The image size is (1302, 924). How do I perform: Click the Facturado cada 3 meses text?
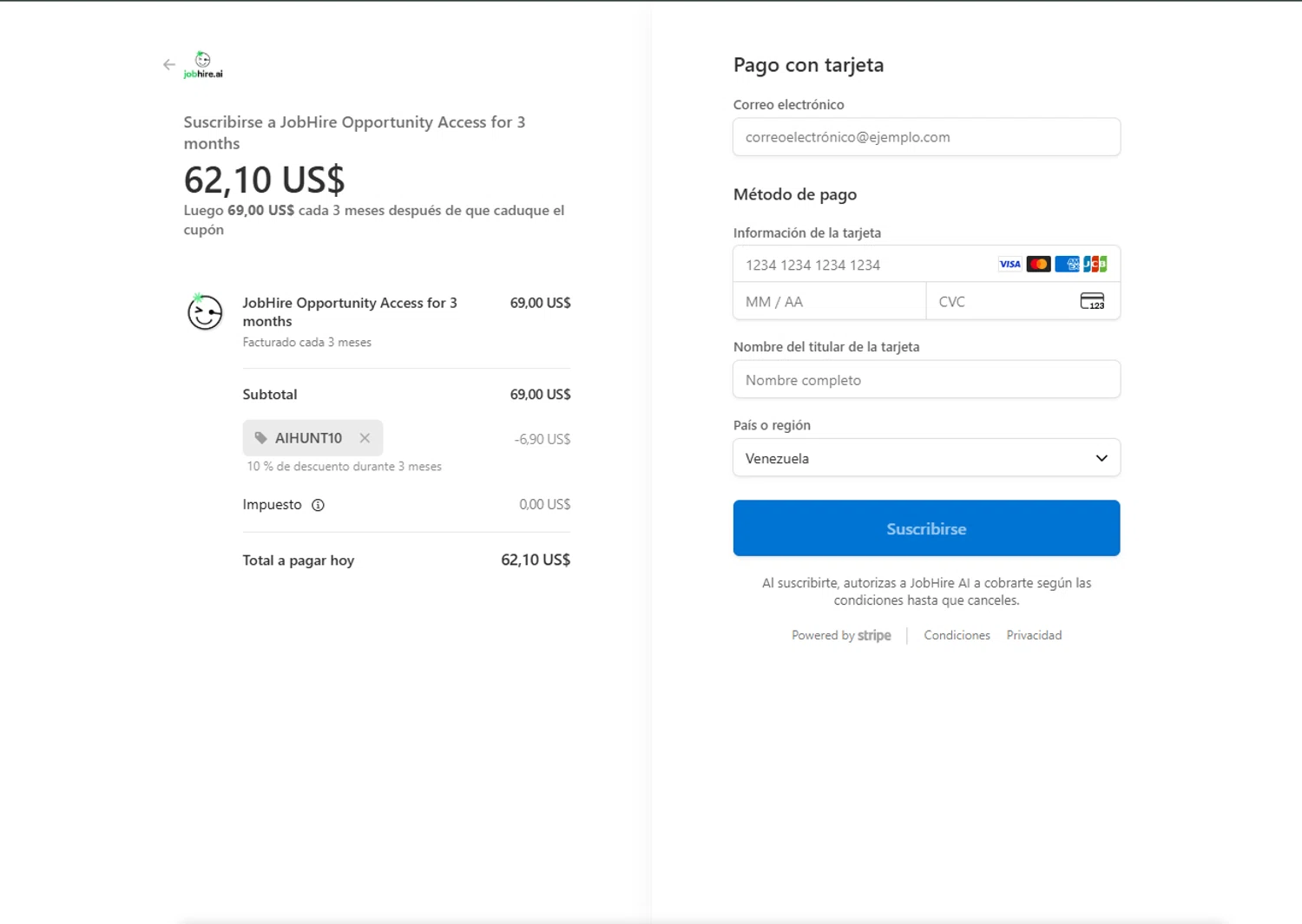[307, 343]
